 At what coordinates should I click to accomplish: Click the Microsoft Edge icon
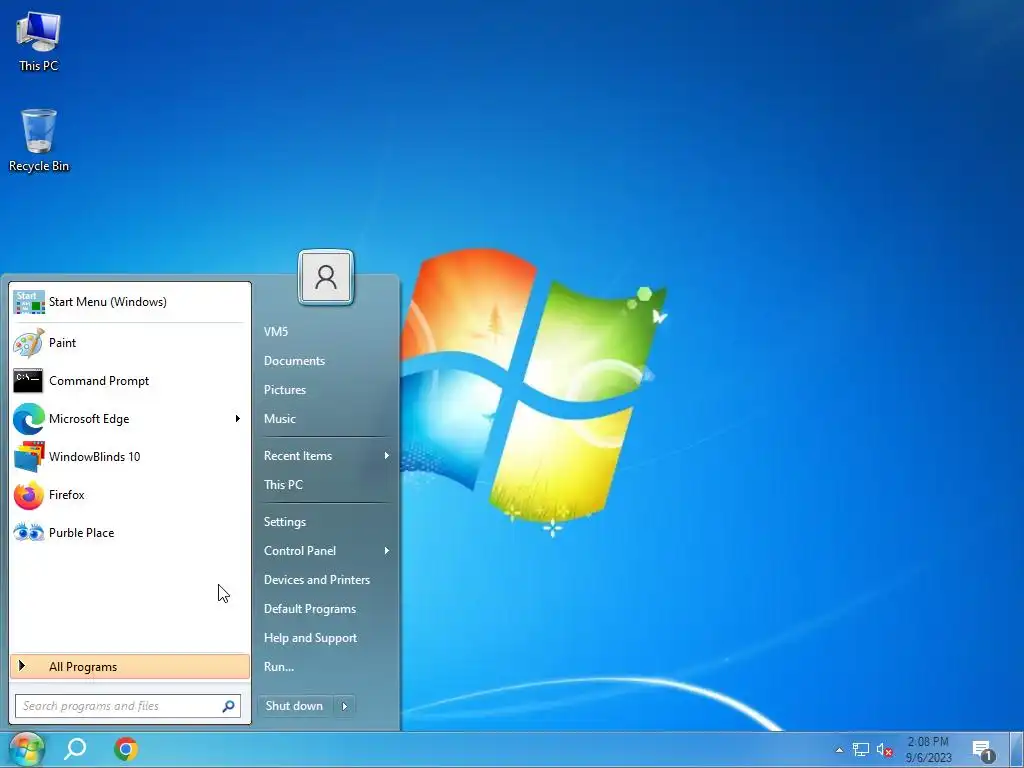pyautogui.click(x=29, y=419)
